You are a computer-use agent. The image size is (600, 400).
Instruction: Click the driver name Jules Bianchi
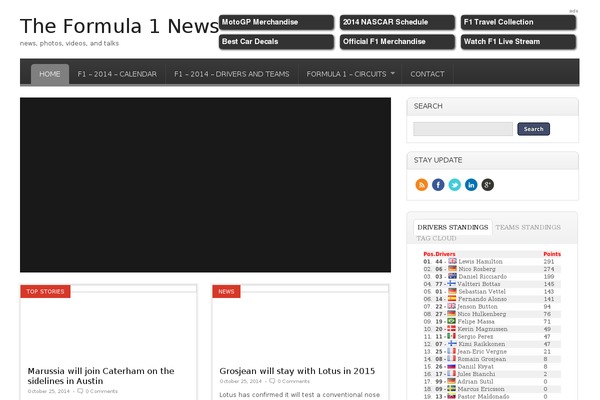tap(476, 374)
